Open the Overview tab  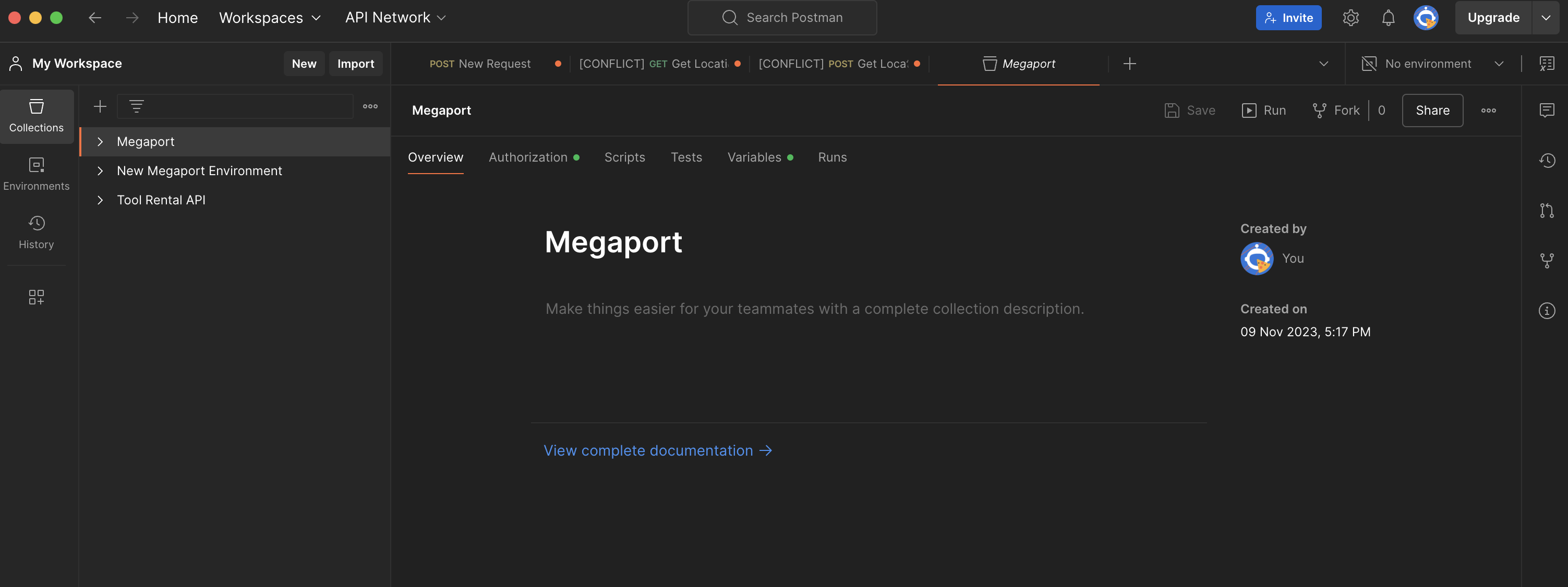(435, 157)
